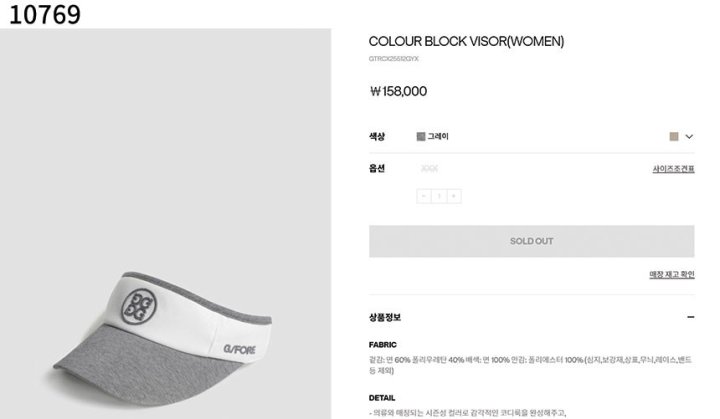This screenshot has height=419, width=720.
Task: Check store stock via 매장 재고 확인
Action: pos(671,274)
